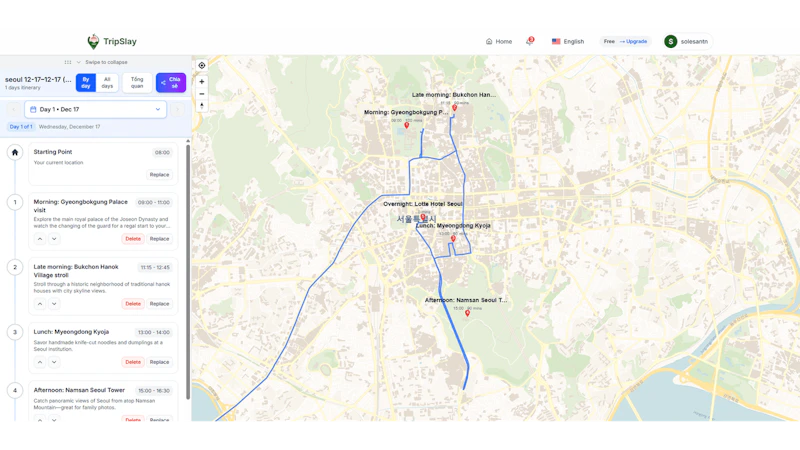
Task: Click the Starting Point home icon
Action: [x=15, y=152]
